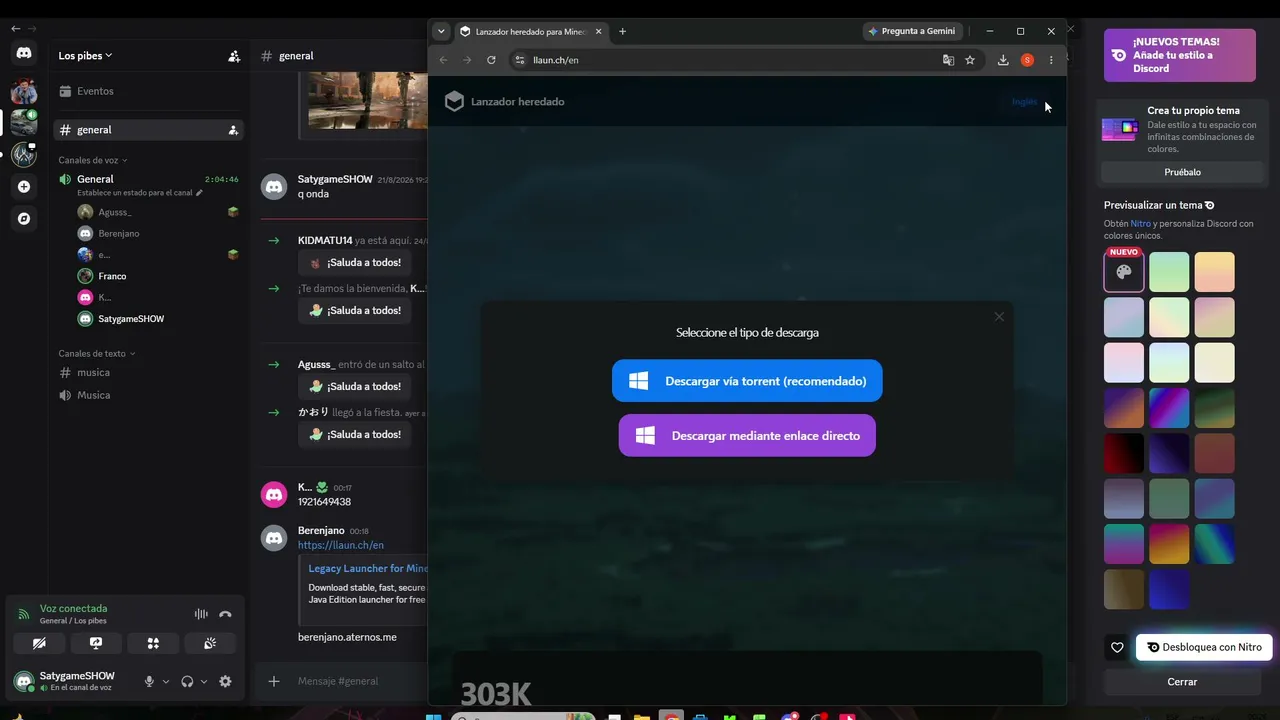This screenshot has width=1280, height=720.
Task: Open the soundboard button
Action: point(210,643)
